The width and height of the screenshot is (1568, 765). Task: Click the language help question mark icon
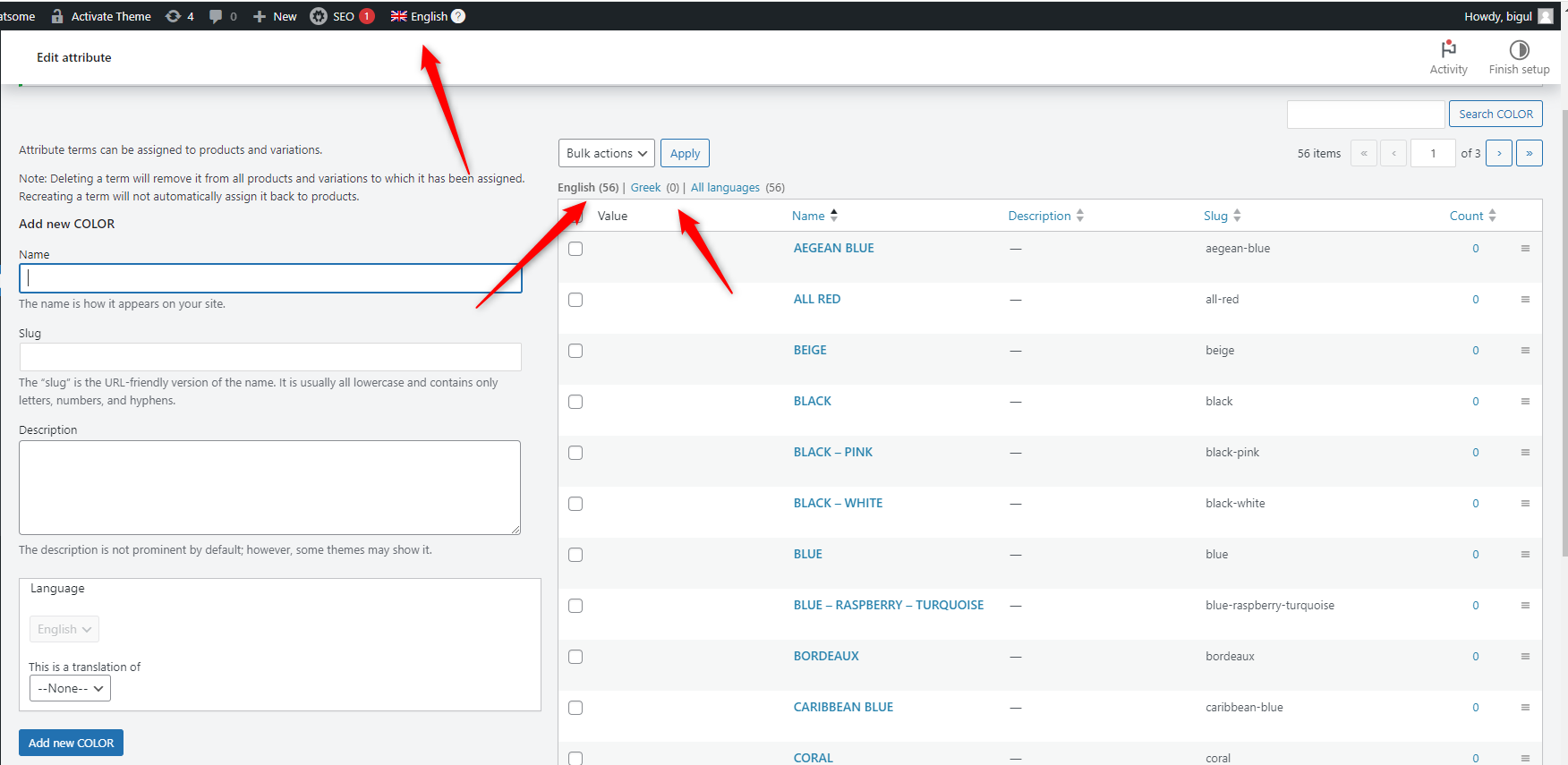tap(458, 16)
